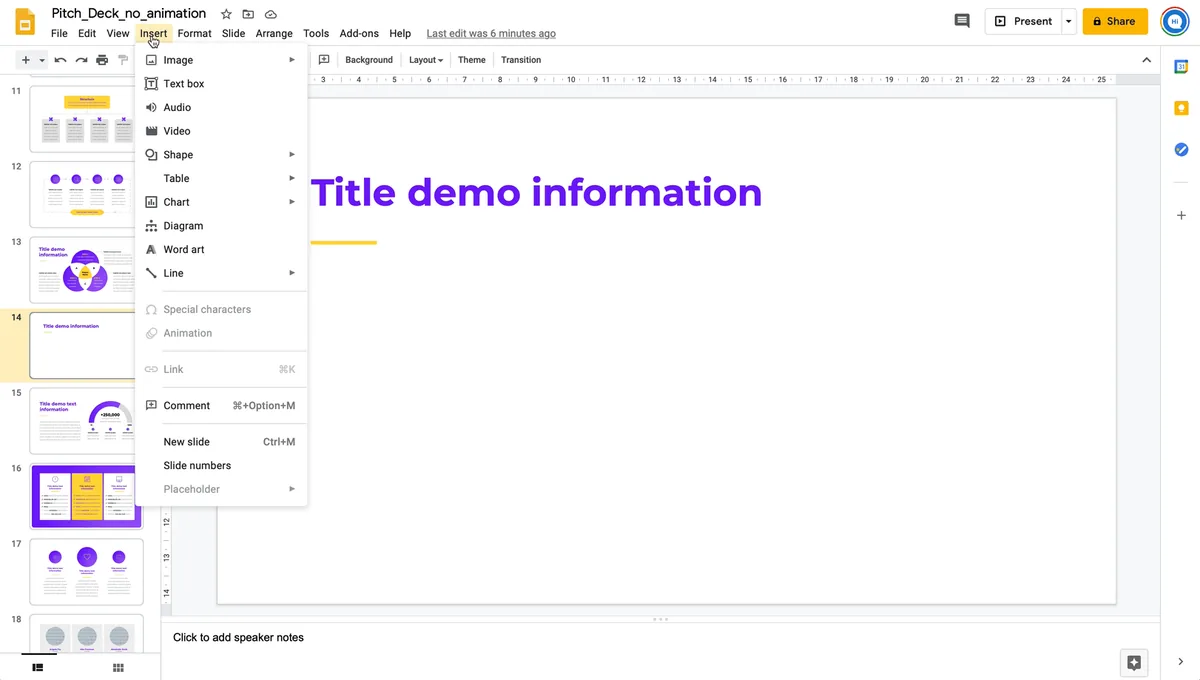The height and width of the screenshot is (680, 1200).
Task: Add comment from toolbar icon
Action: coord(324,60)
